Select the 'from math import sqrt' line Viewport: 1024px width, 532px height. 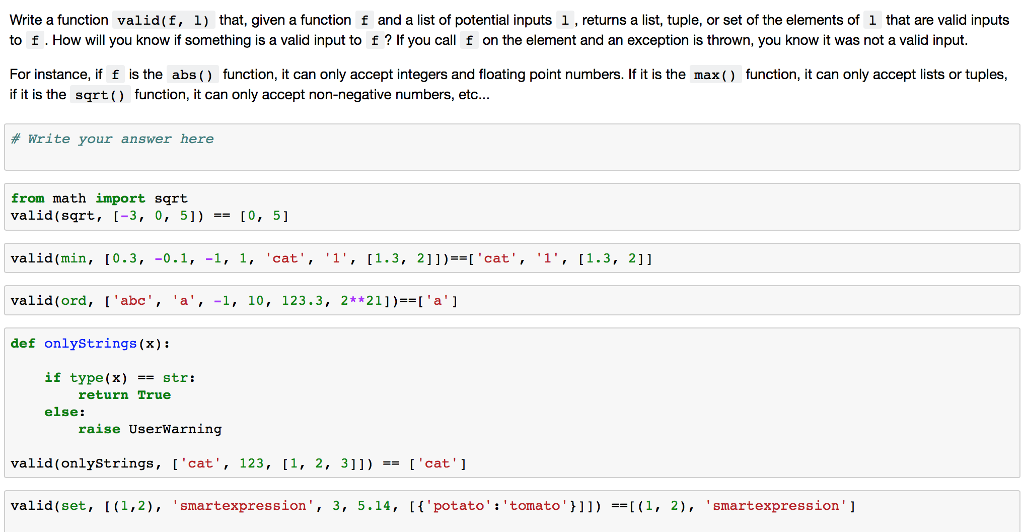pyautogui.click(x=99, y=198)
